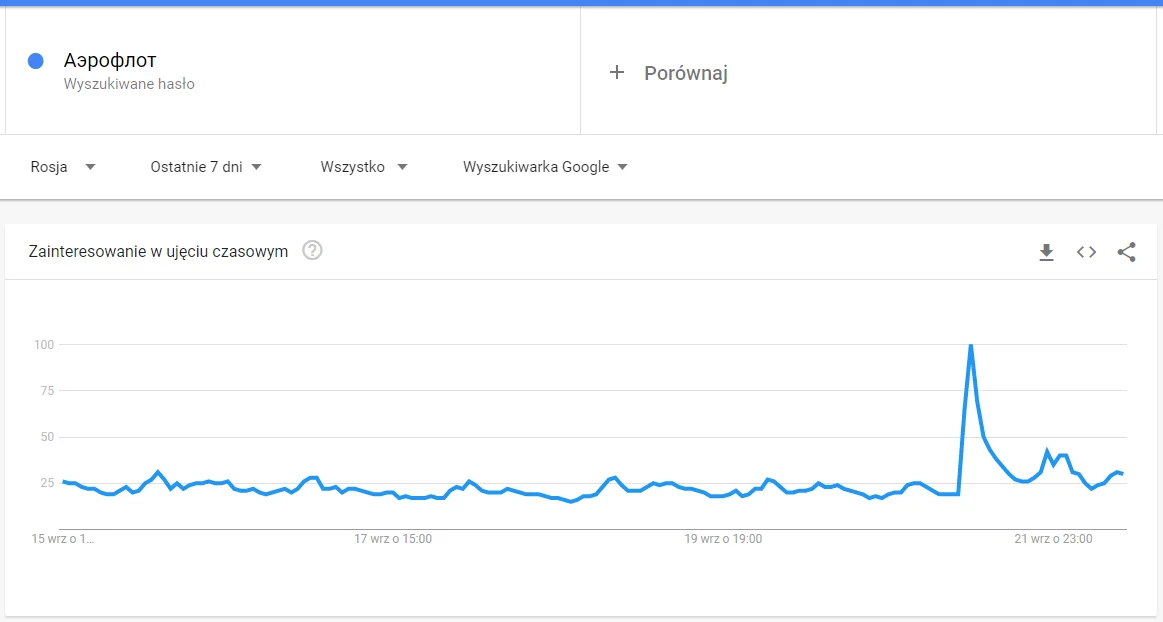The image size is (1163, 622).
Task: Download the interest over time chart data
Action: pyautogui.click(x=1046, y=252)
